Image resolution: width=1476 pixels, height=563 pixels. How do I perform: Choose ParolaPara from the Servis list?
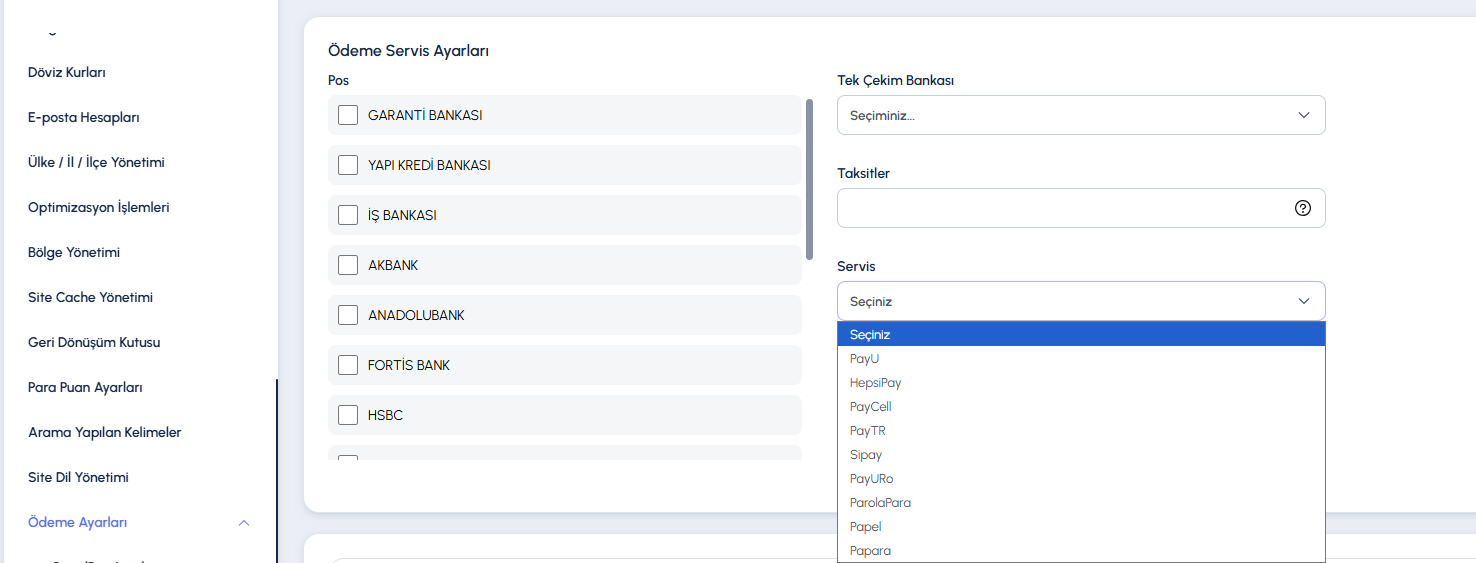tap(1081, 502)
